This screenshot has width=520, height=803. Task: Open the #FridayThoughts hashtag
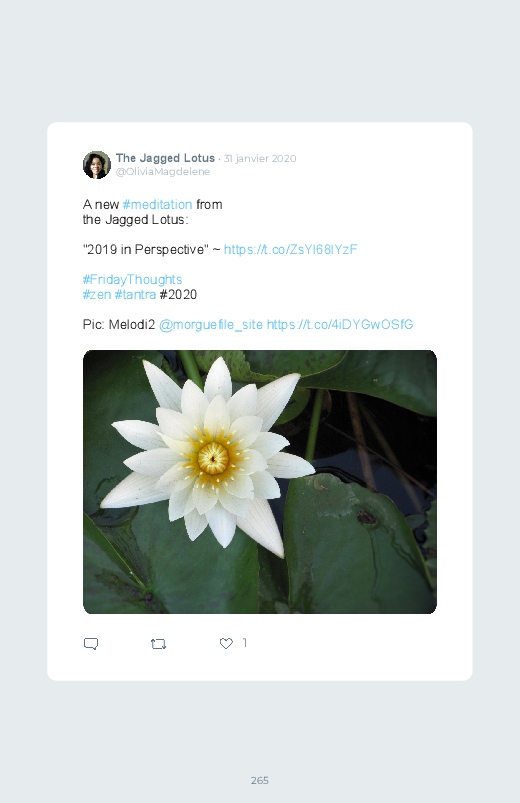(x=132, y=280)
